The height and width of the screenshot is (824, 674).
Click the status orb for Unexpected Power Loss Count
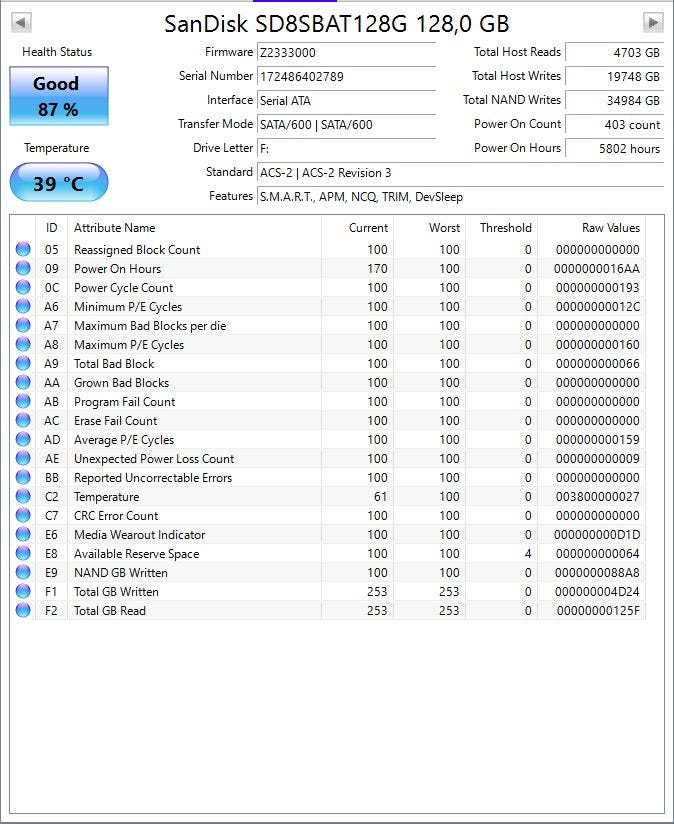click(x=23, y=458)
